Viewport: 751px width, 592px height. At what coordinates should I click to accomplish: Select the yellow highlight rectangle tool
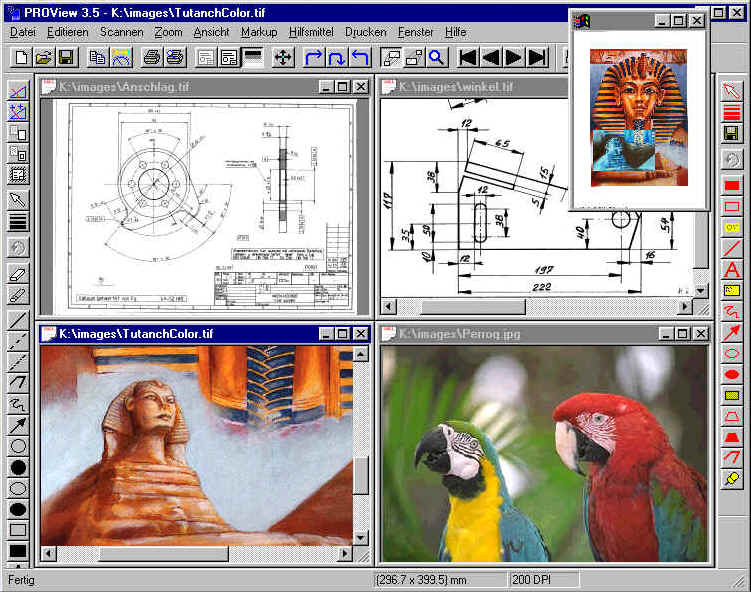(731, 395)
